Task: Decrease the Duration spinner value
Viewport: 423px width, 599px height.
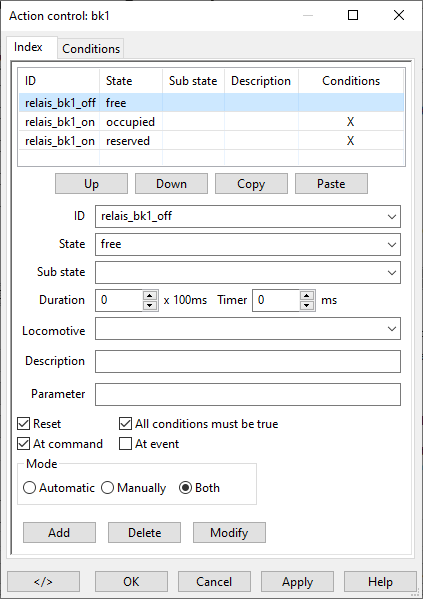Action: (x=150, y=305)
